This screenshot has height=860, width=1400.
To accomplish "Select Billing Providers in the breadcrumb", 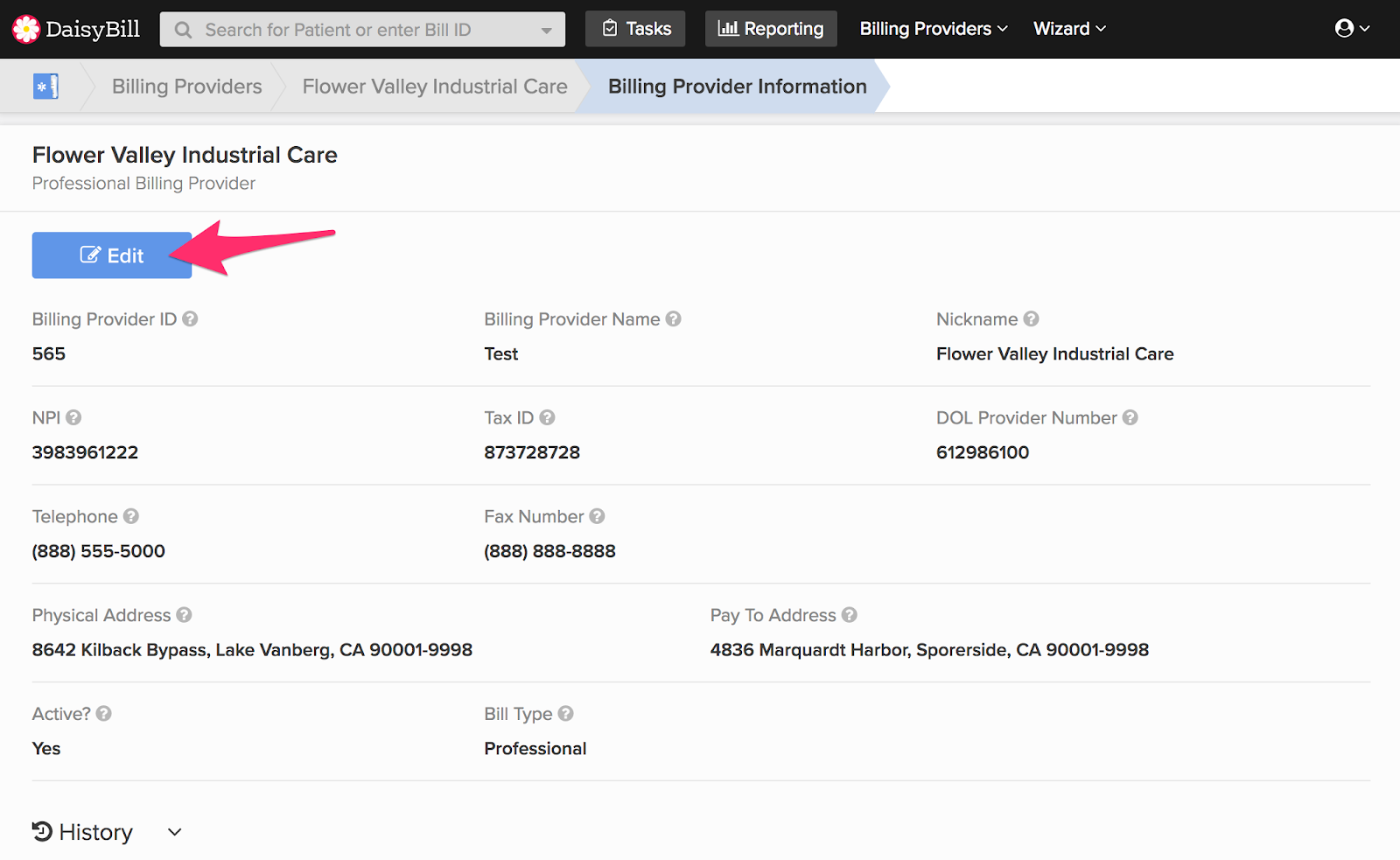I will tap(186, 86).
